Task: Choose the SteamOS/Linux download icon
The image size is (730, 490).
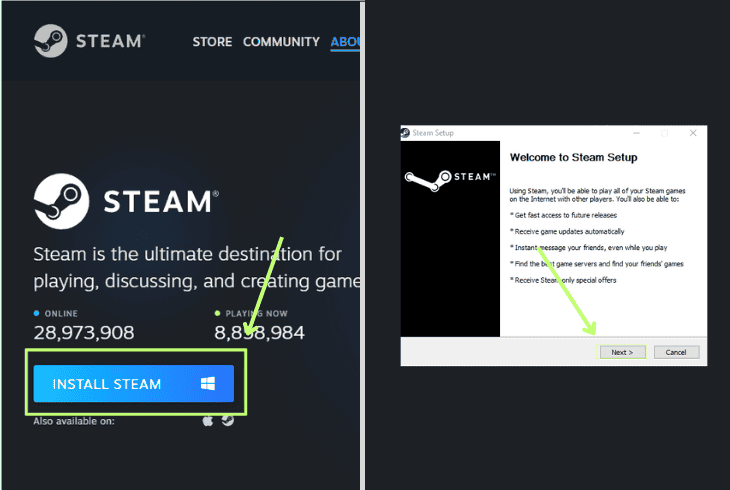Action: pyautogui.click(x=228, y=421)
